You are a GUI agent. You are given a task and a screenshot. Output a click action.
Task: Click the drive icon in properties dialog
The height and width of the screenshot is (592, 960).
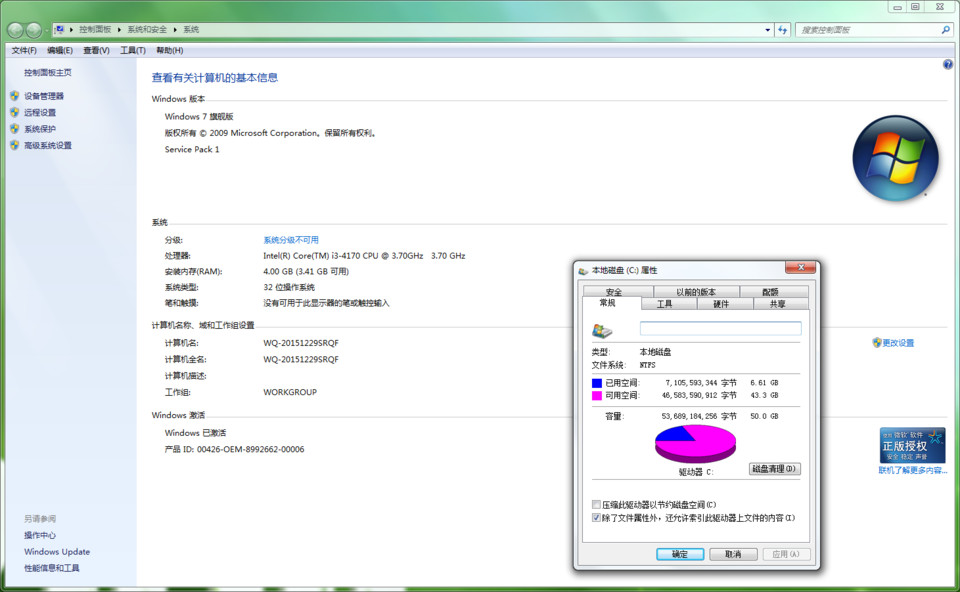tap(602, 329)
